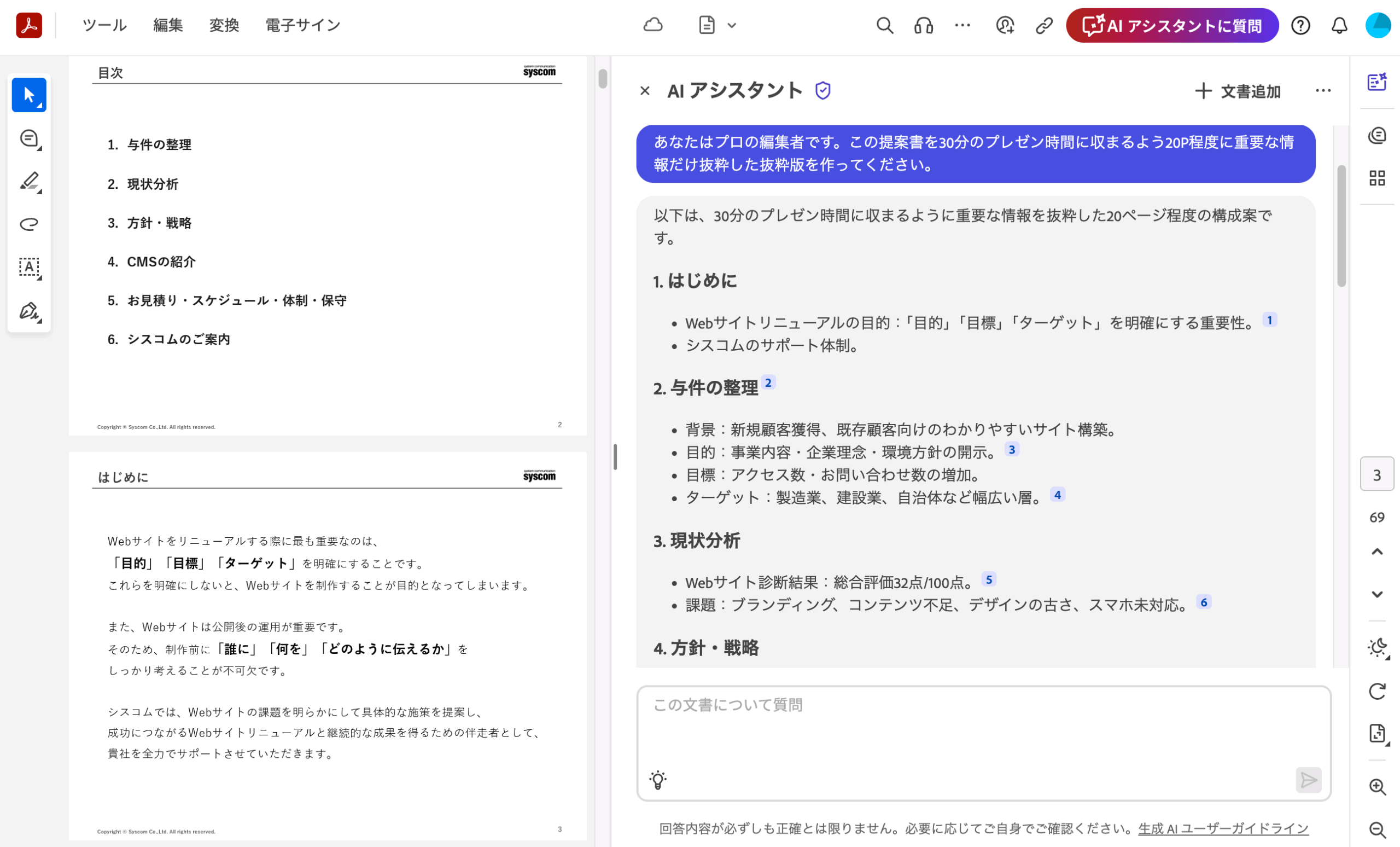Click the AI アシスタントに質問 button

tap(1171, 26)
